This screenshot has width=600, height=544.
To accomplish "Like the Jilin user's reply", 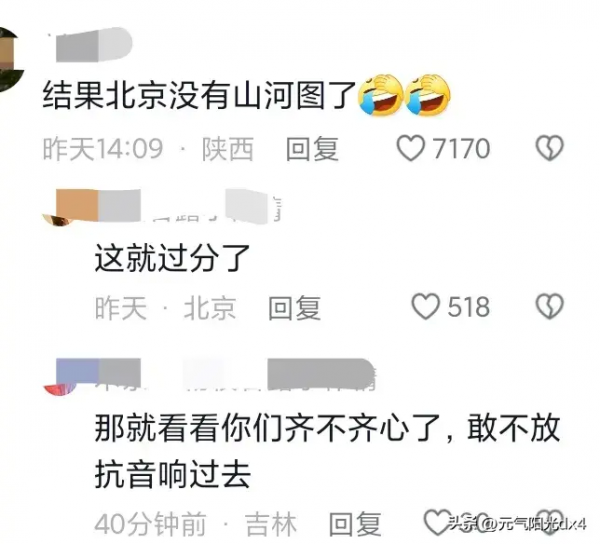I will coord(439,523).
